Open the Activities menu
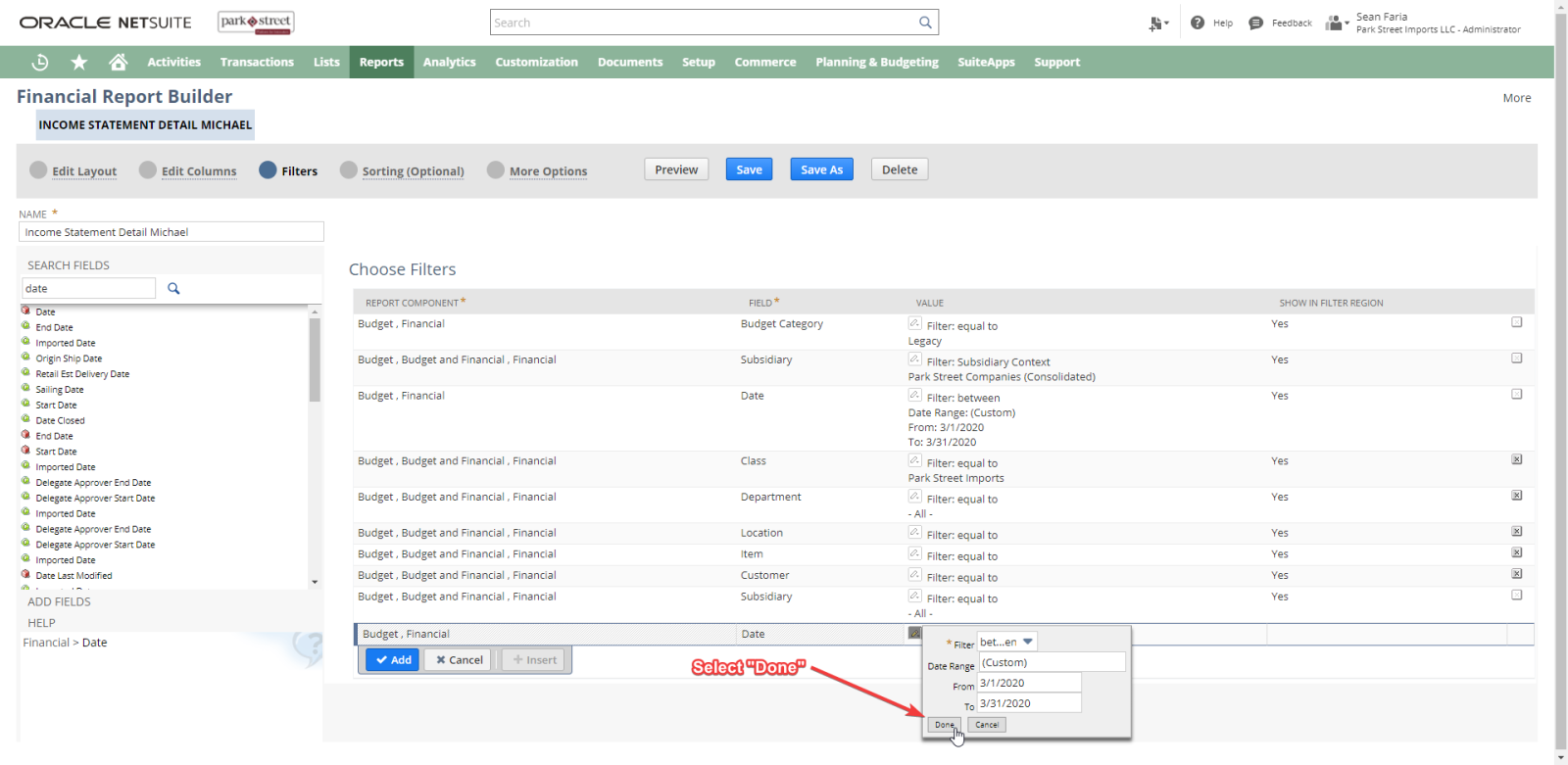Image resolution: width=1568 pixels, height=765 pixels. 174,62
